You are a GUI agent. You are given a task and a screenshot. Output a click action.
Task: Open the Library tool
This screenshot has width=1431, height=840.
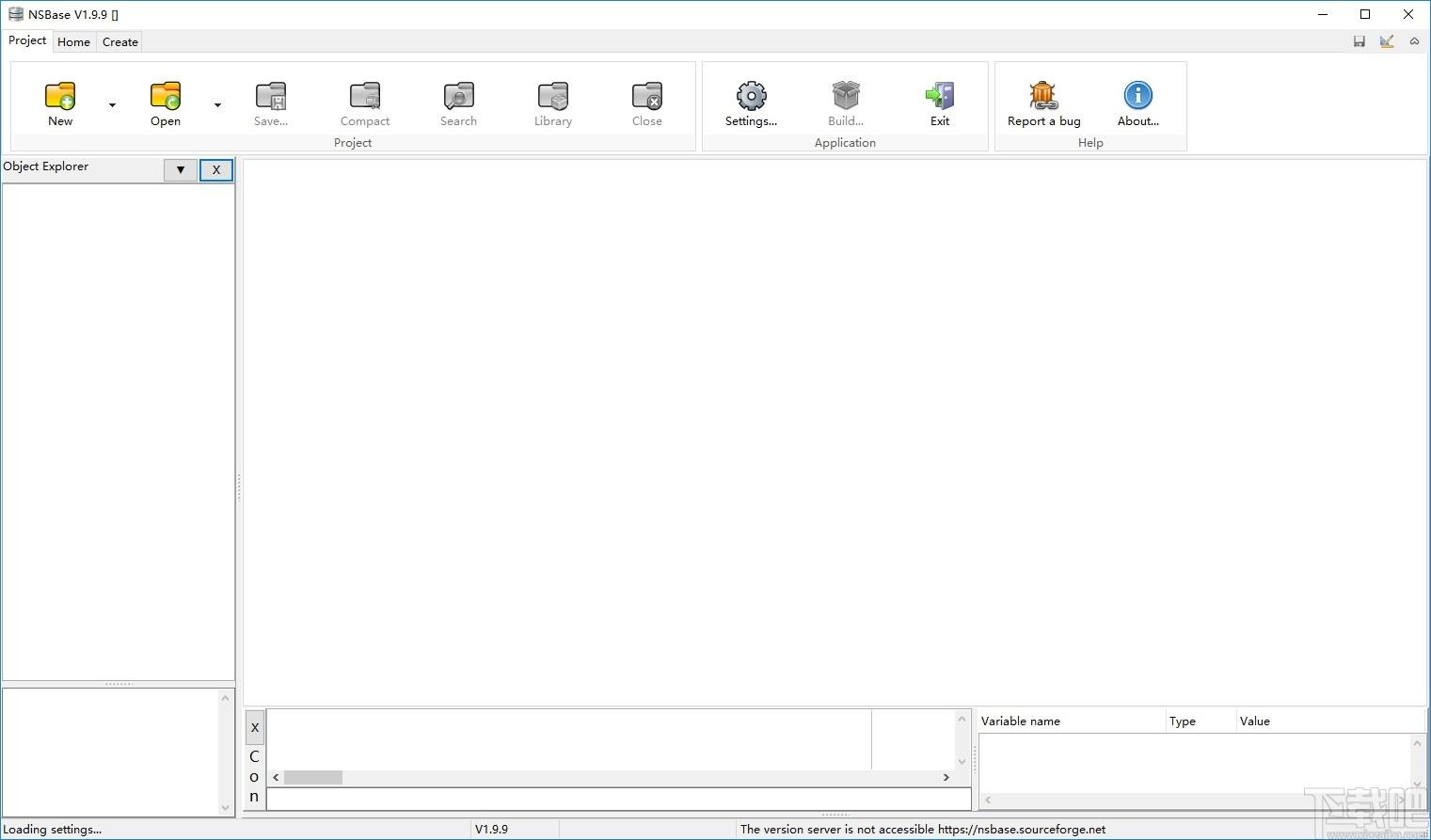point(553,103)
